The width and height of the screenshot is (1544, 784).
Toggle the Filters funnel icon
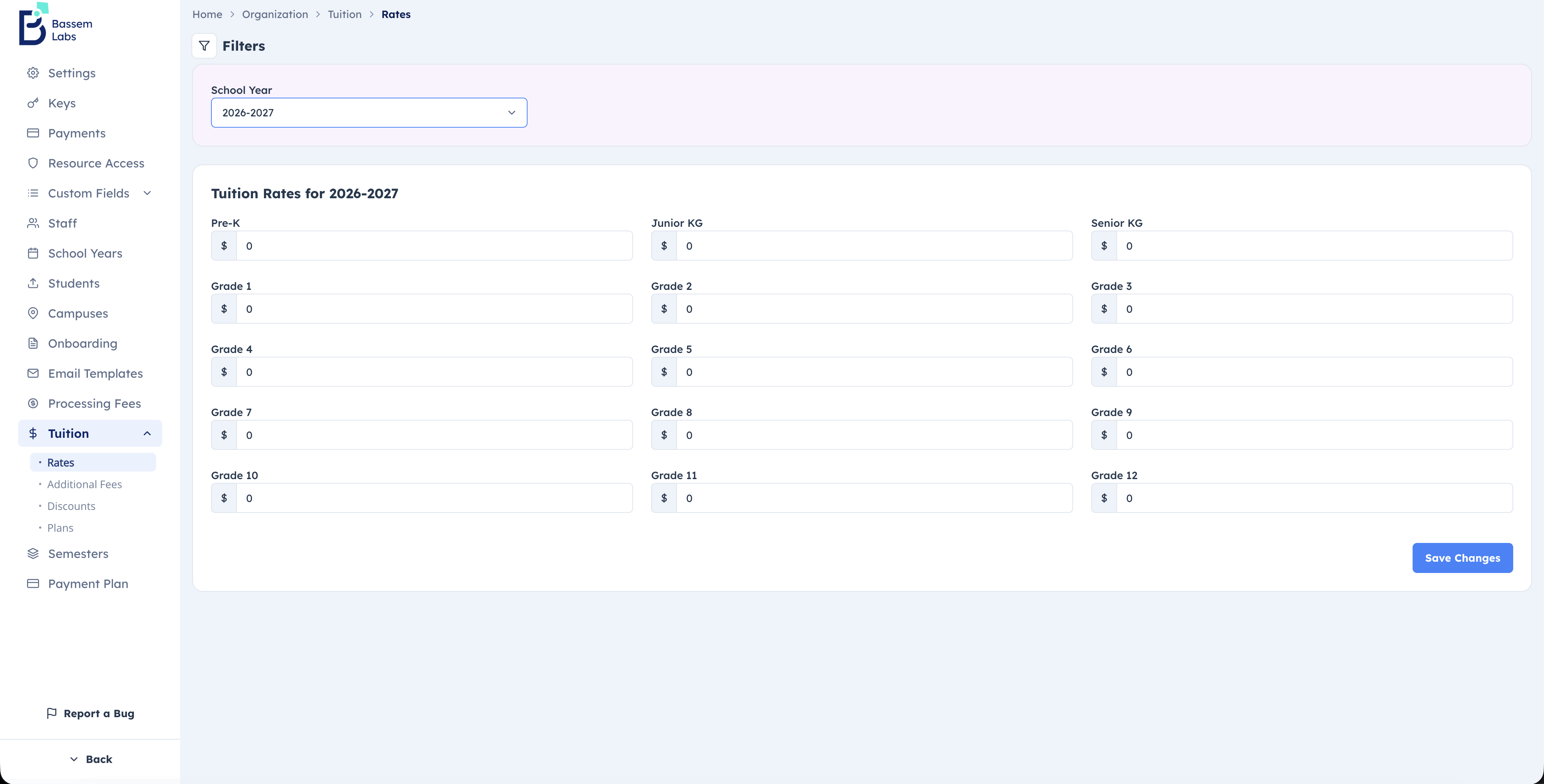tap(204, 45)
